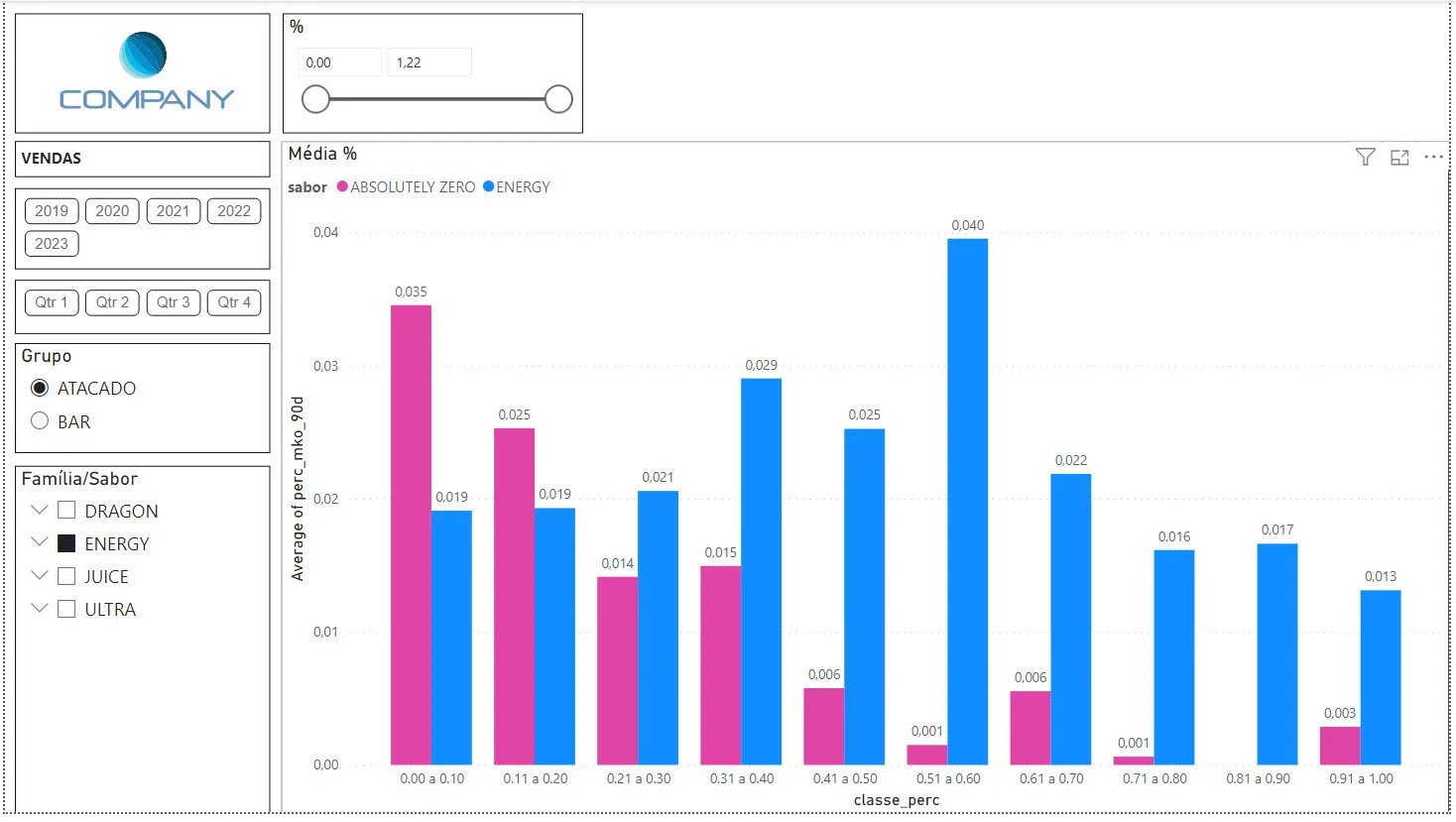This screenshot has height=822, width=1456.
Task: Click the Focus mode icon
Action: click(1399, 157)
